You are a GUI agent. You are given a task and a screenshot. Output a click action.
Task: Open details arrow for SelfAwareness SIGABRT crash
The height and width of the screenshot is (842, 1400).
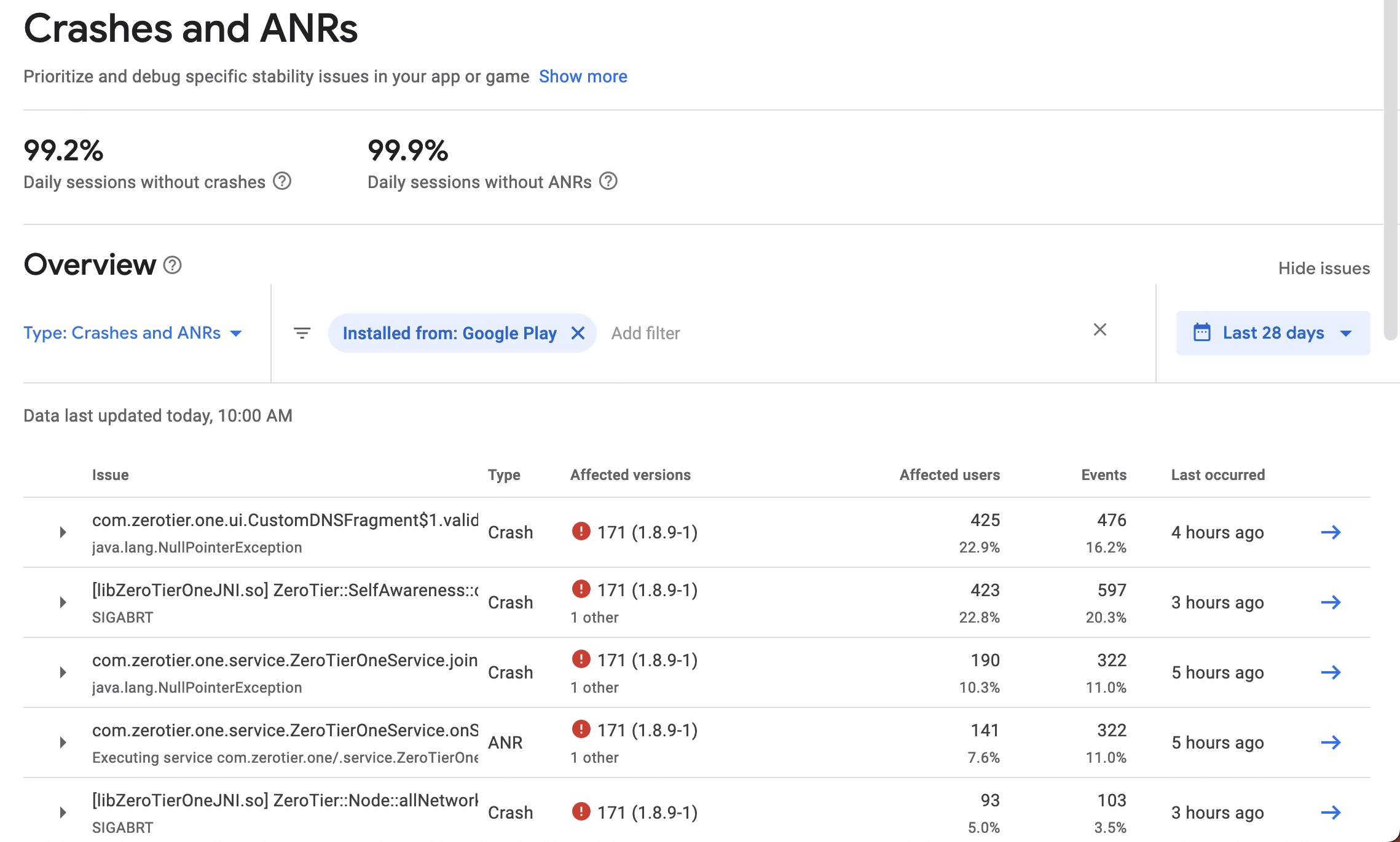coord(1331,602)
